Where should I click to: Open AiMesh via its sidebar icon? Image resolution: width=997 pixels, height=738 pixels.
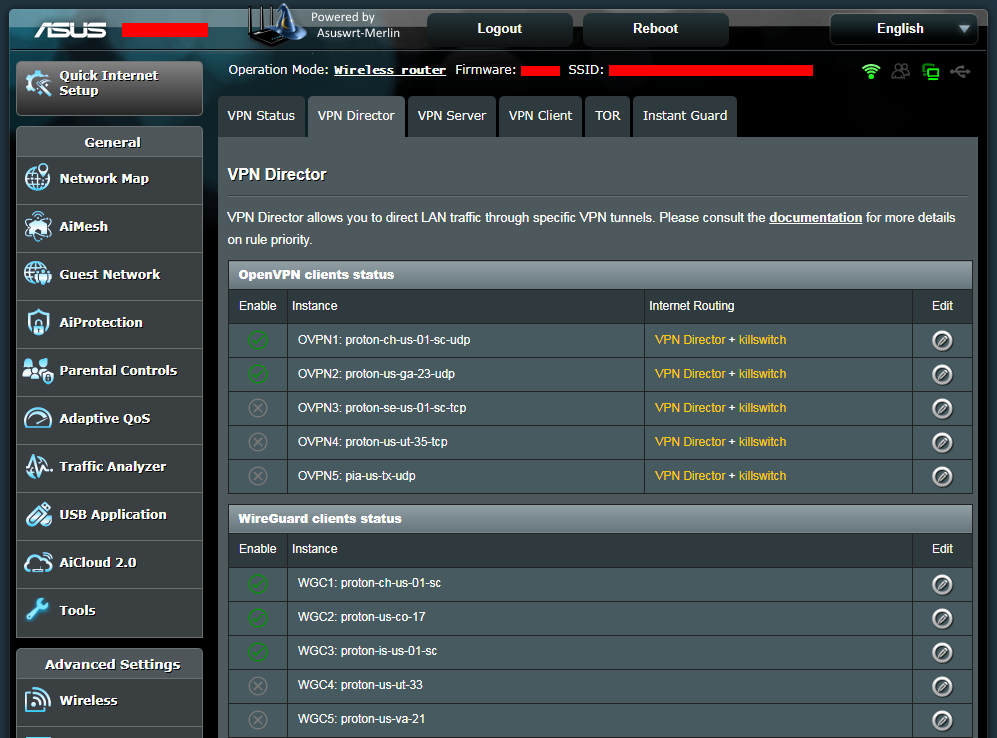pos(38,226)
